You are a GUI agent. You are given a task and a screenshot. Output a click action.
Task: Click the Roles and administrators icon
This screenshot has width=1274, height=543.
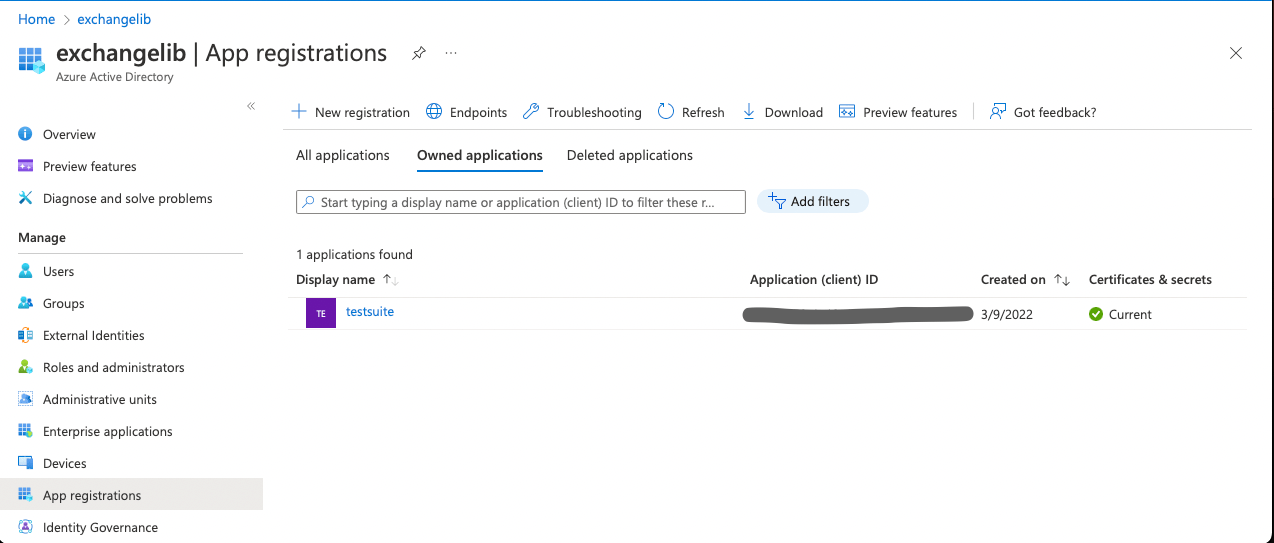coord(25,367)
